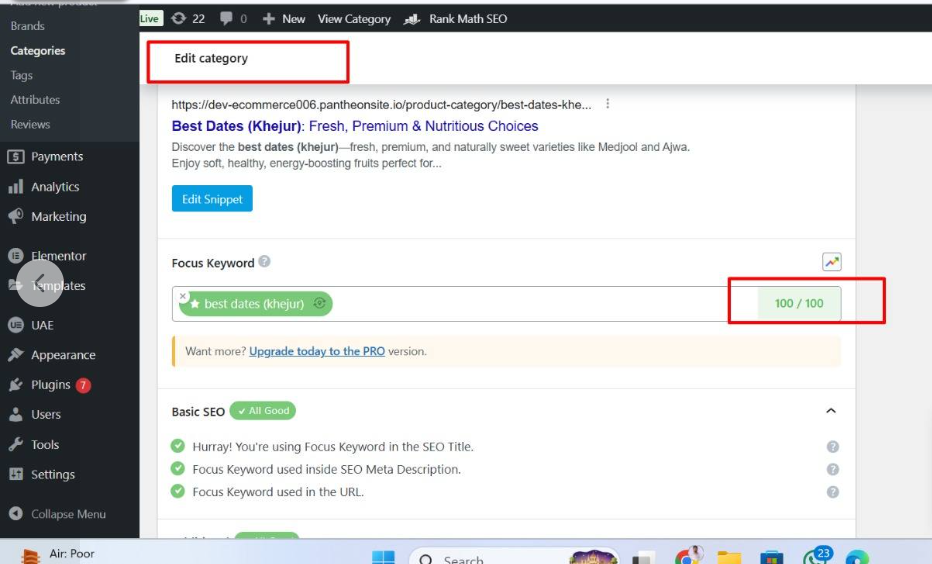Collapse the Basic SEO section
Image resolution: width=932 pixels, height=564 pixels.
tap(830, 411)
